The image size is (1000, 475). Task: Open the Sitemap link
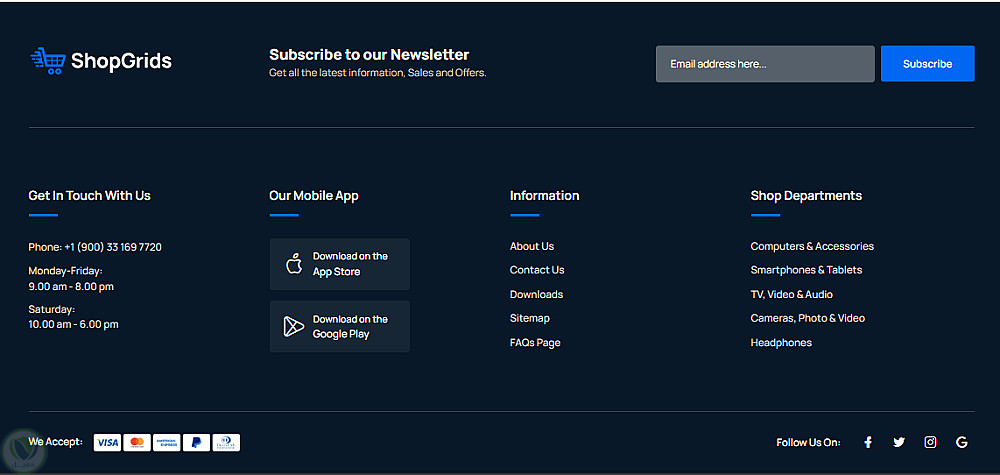tap(529, 318)
